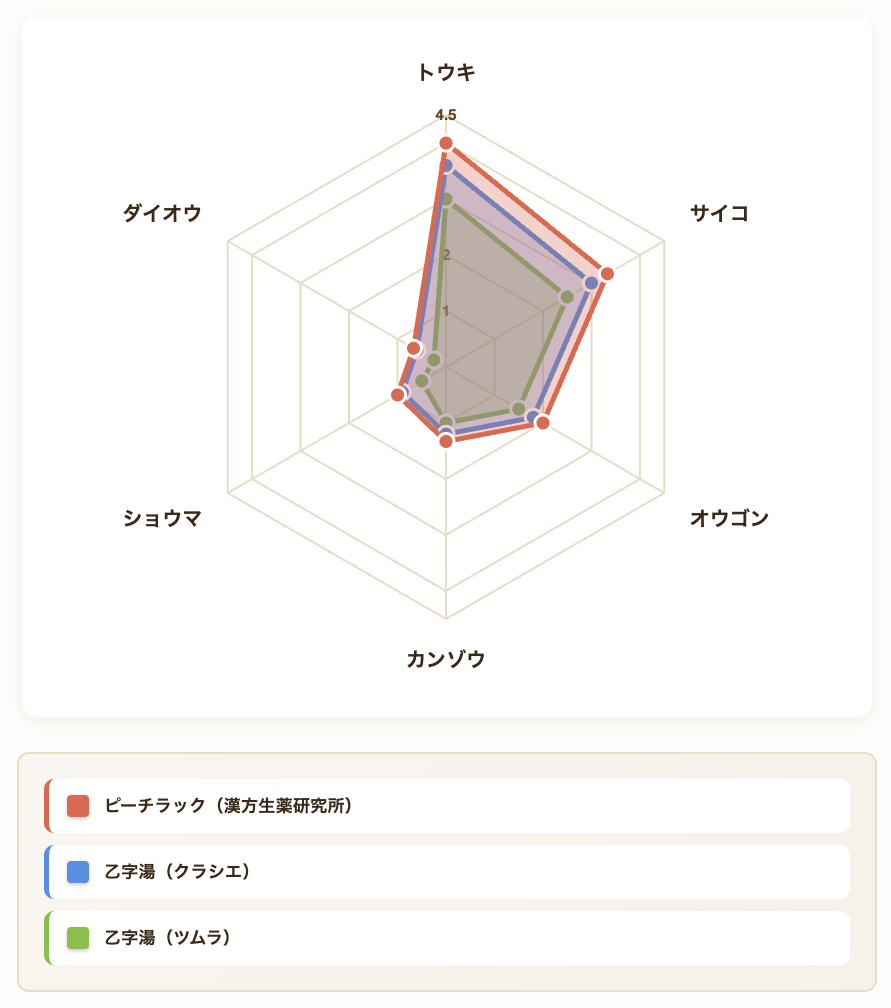Click the ダイオウ axis label
The image size is (891, 1008).
(x=162, y=213)
